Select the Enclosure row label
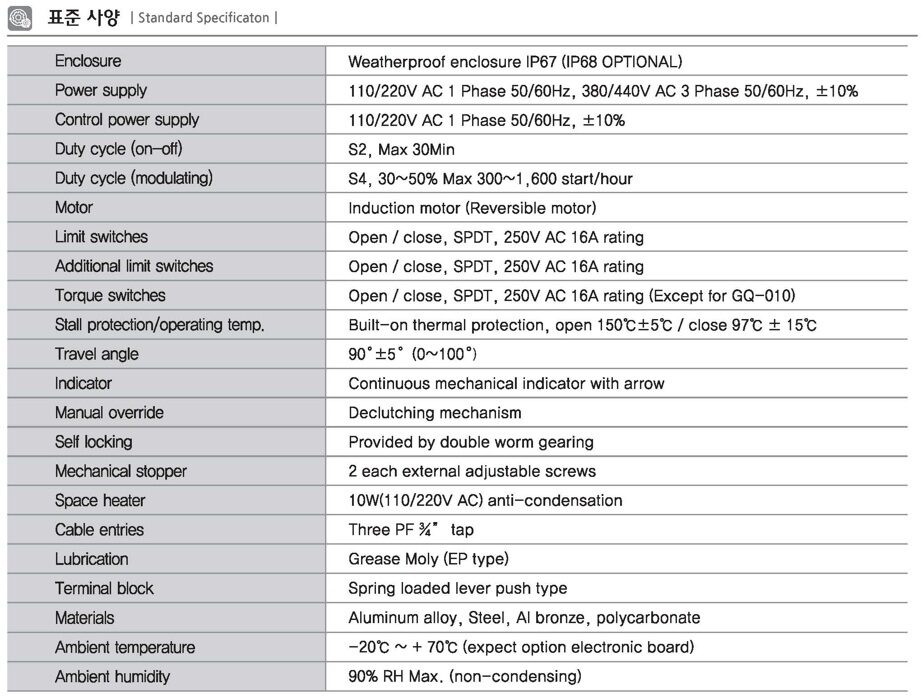This screenshot has height=698, width=922. pos(88,62)
